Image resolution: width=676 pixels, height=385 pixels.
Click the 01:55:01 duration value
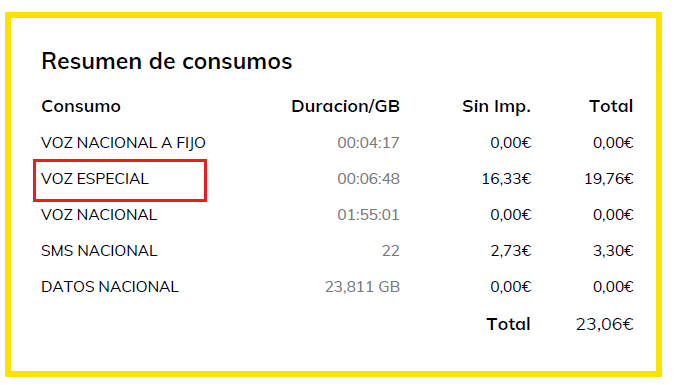369,215
